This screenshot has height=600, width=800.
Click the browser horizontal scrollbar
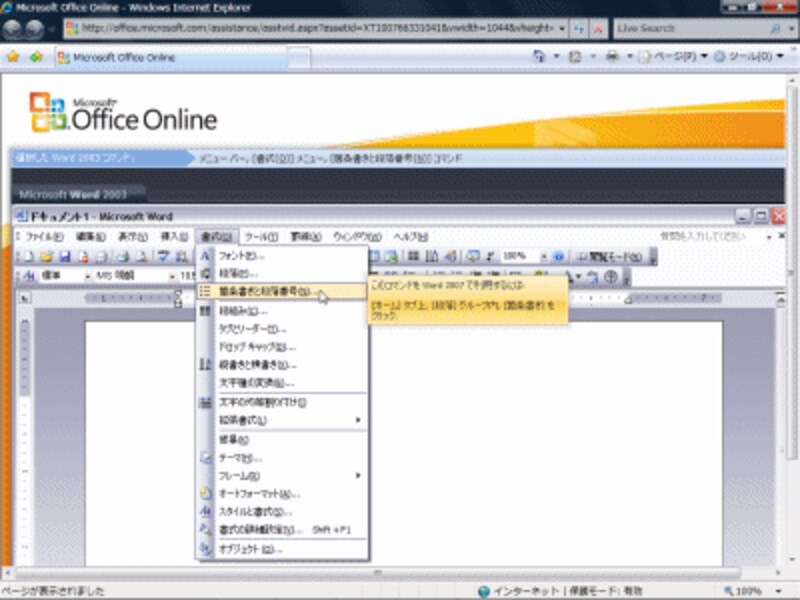pos(378,573)
